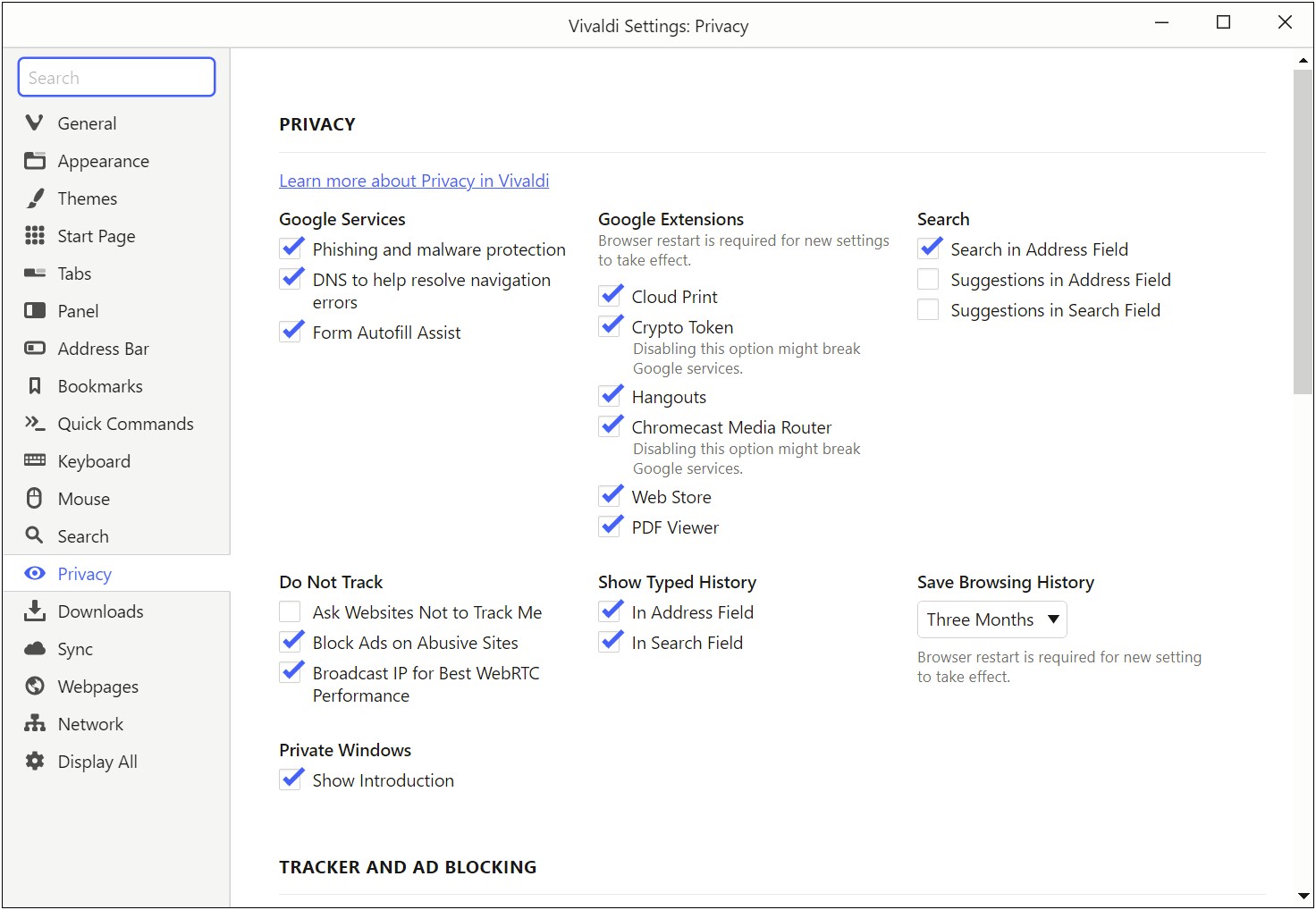Click the scrollbar up arrow
This screenshot has height=910, width=1316.
click(1303, 60)
